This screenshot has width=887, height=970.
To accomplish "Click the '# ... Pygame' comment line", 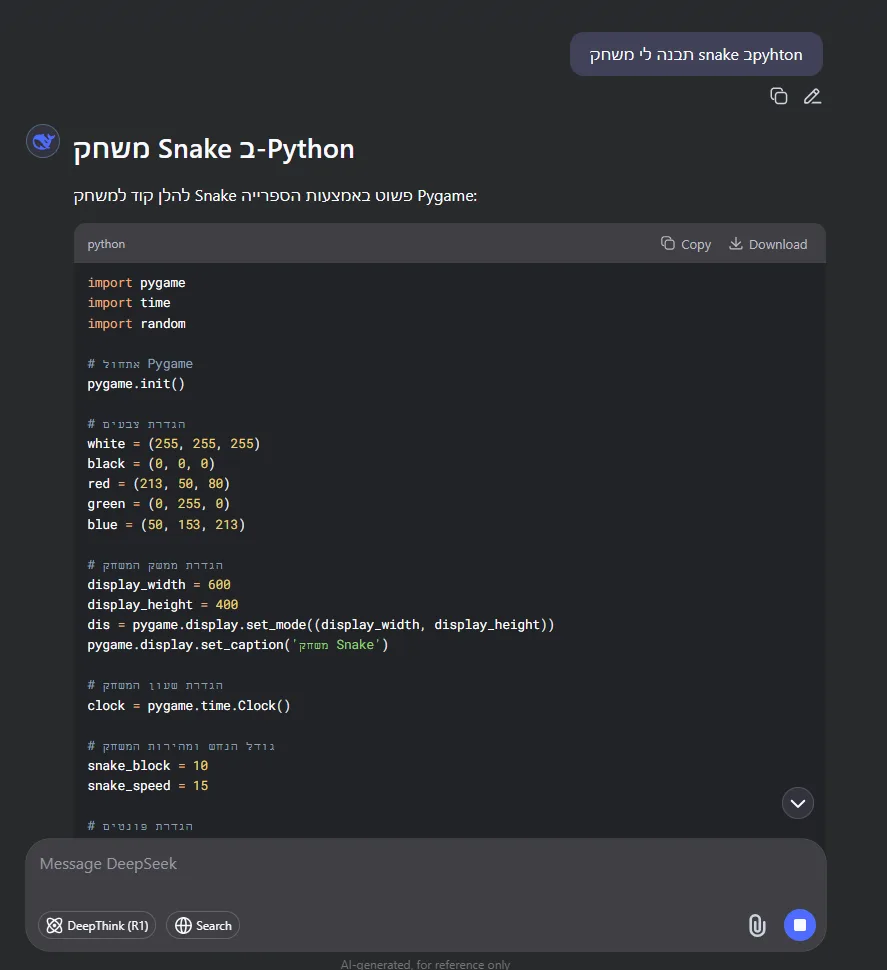I will tap(140, 364).
